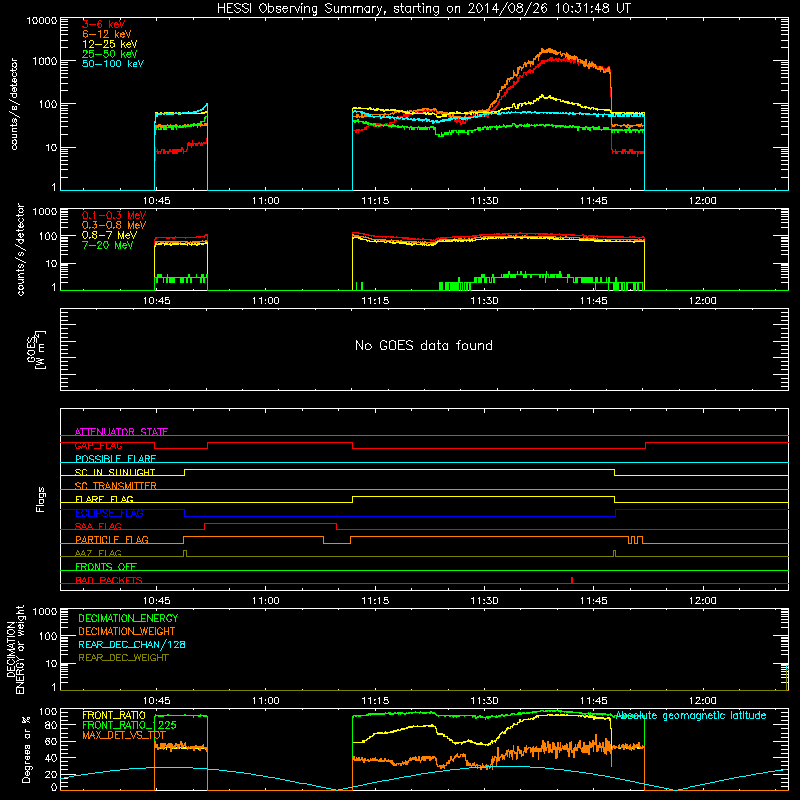Click the REAR_DEC_CHAN/128 legend label
The height and width of the screenshot is (800, 800).
[x=132, y=644]
